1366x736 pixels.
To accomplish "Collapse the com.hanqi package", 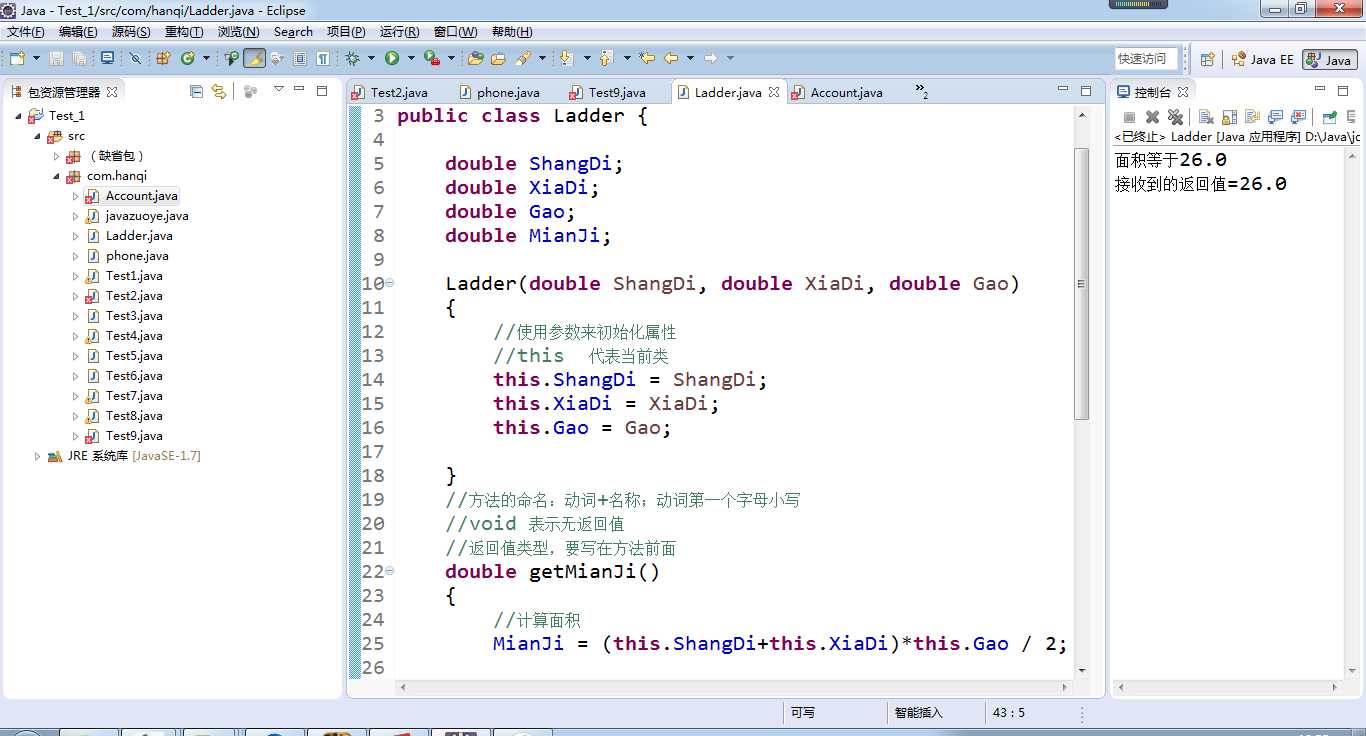I will [x=57, y=176].
